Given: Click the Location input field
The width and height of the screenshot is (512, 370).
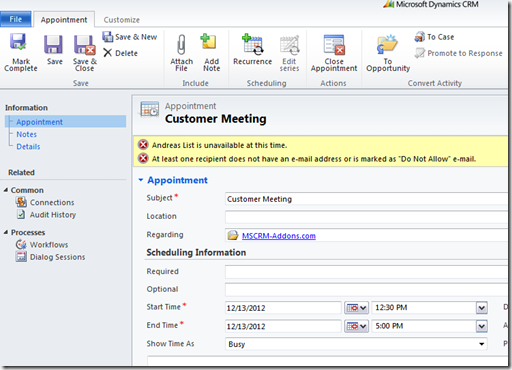Looking at the screenshot, I should [367, 217].
